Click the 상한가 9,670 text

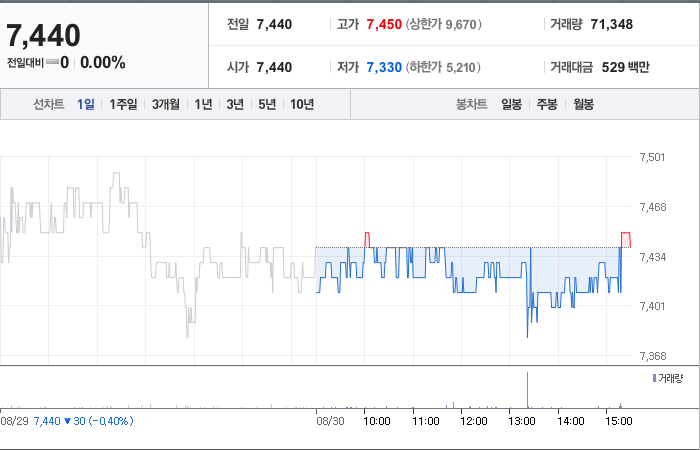[x=443, y=24]
